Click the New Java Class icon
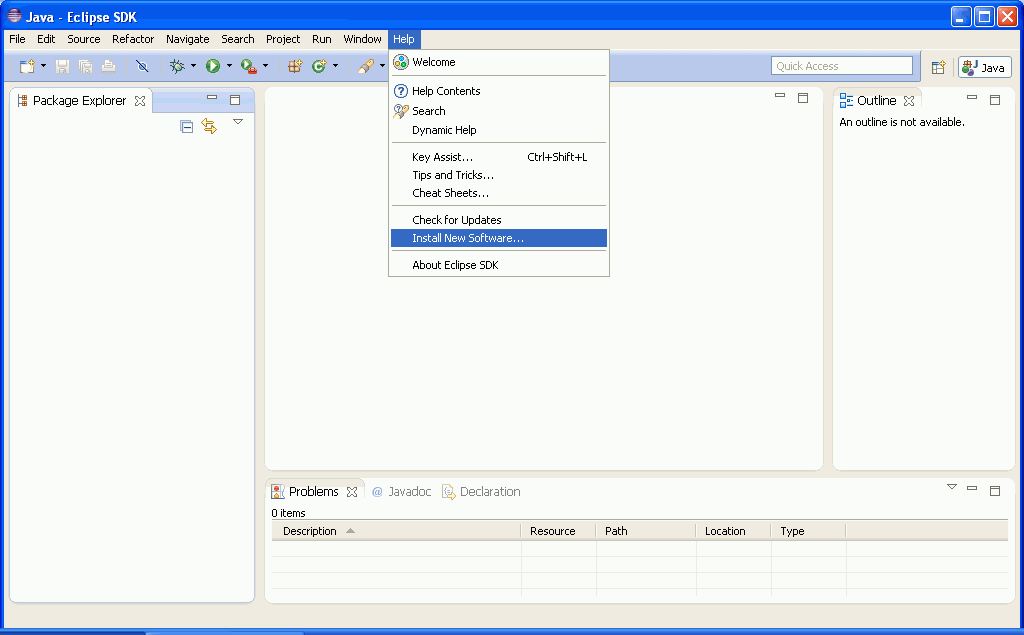This screenshot has height=635, width=1024. (x=319, y=66)
